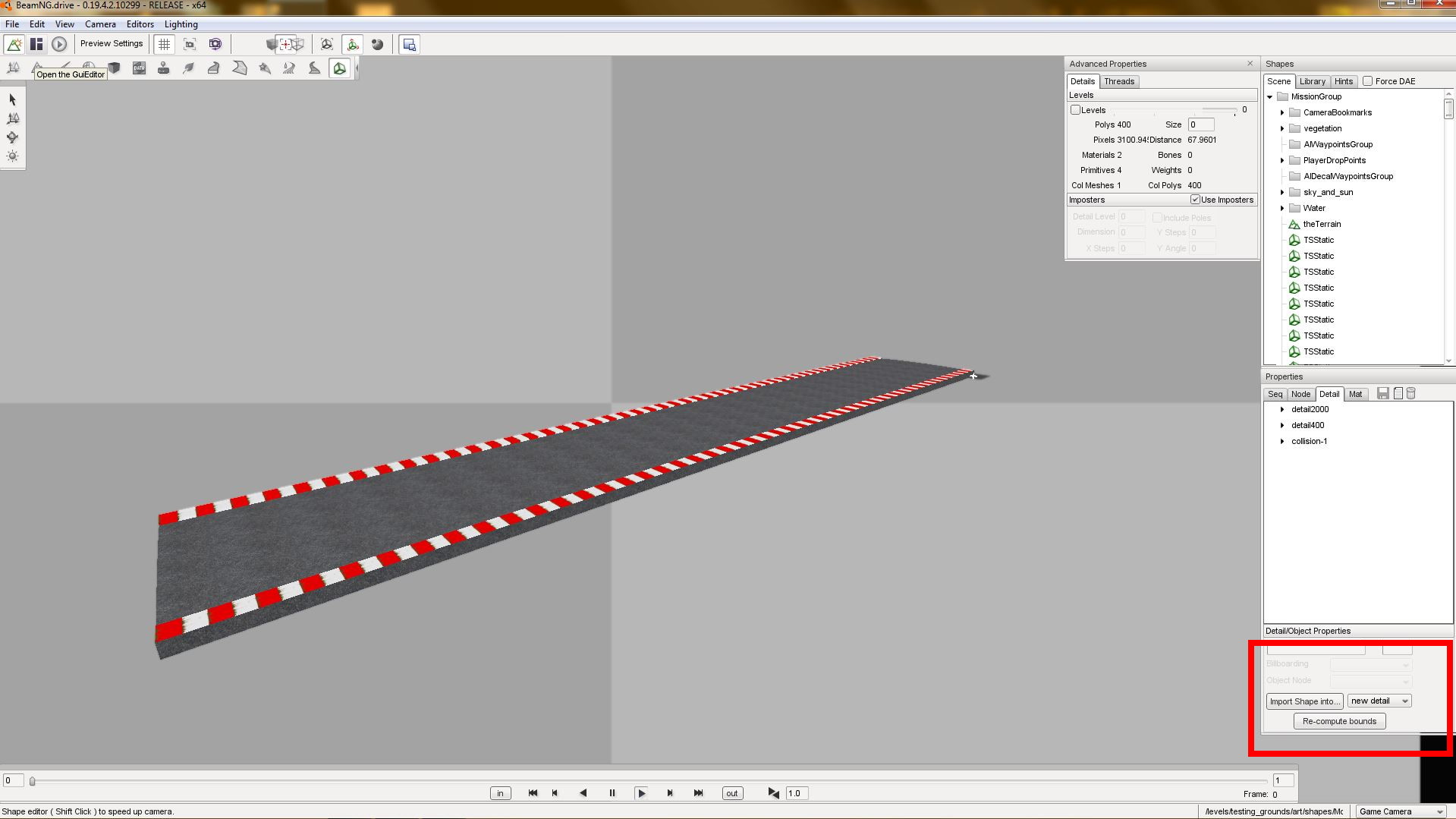Expand the CameraBookmarks folder
Screen dimensions: 1456x819
click(1282, 113)
